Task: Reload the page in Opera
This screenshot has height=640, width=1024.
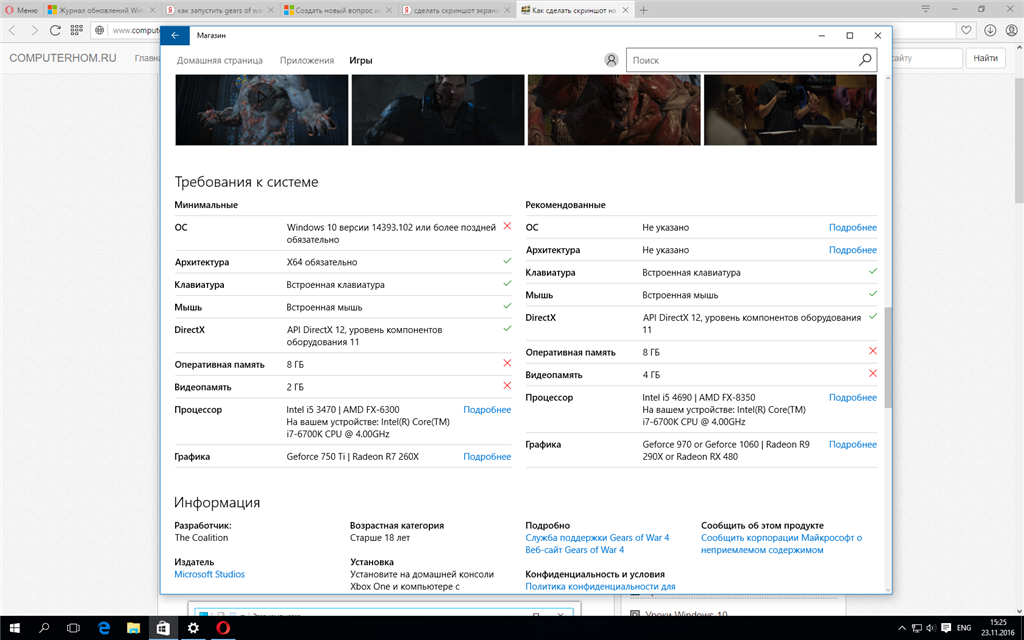Action: [x=56, y=30]
